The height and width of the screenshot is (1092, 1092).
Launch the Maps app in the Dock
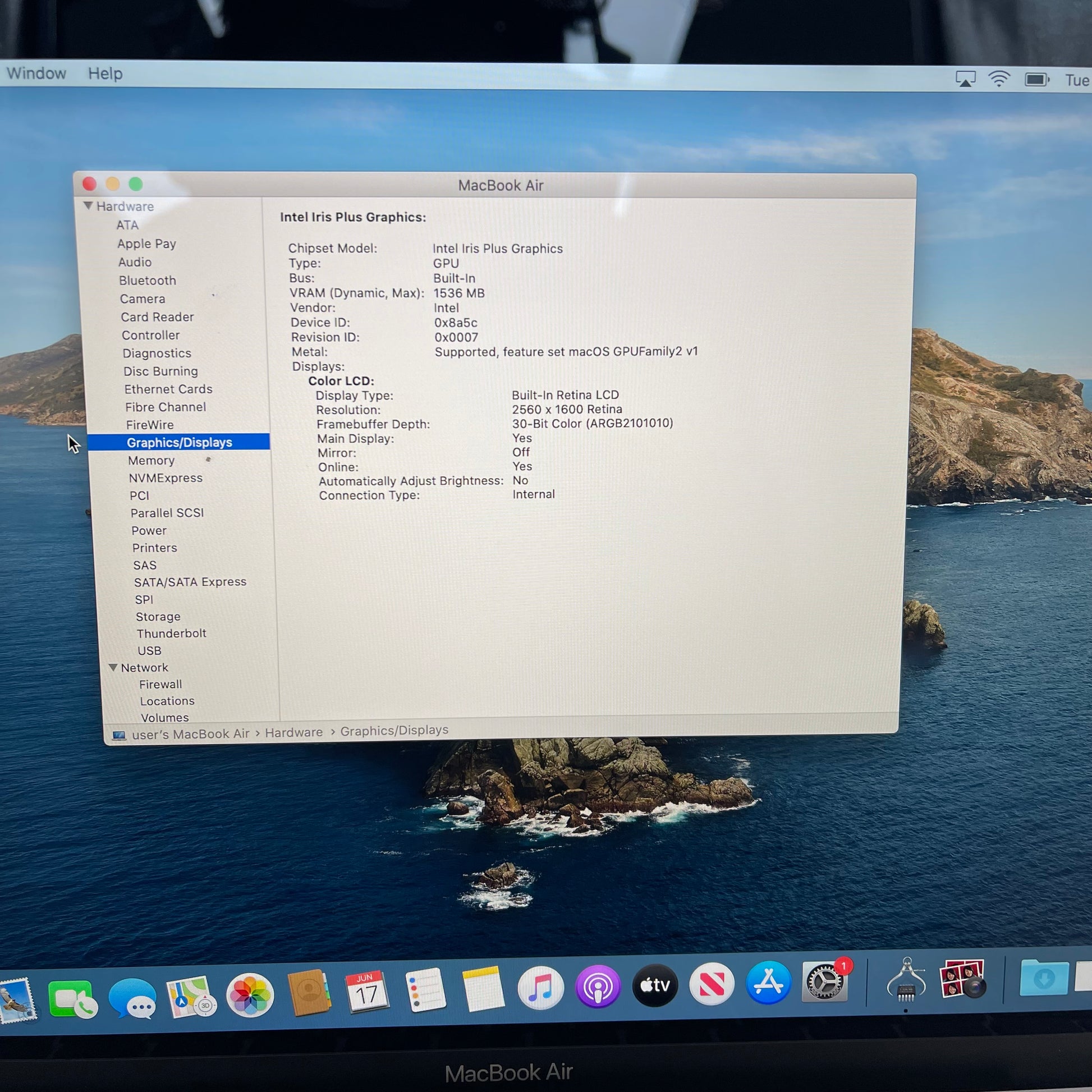191,997
